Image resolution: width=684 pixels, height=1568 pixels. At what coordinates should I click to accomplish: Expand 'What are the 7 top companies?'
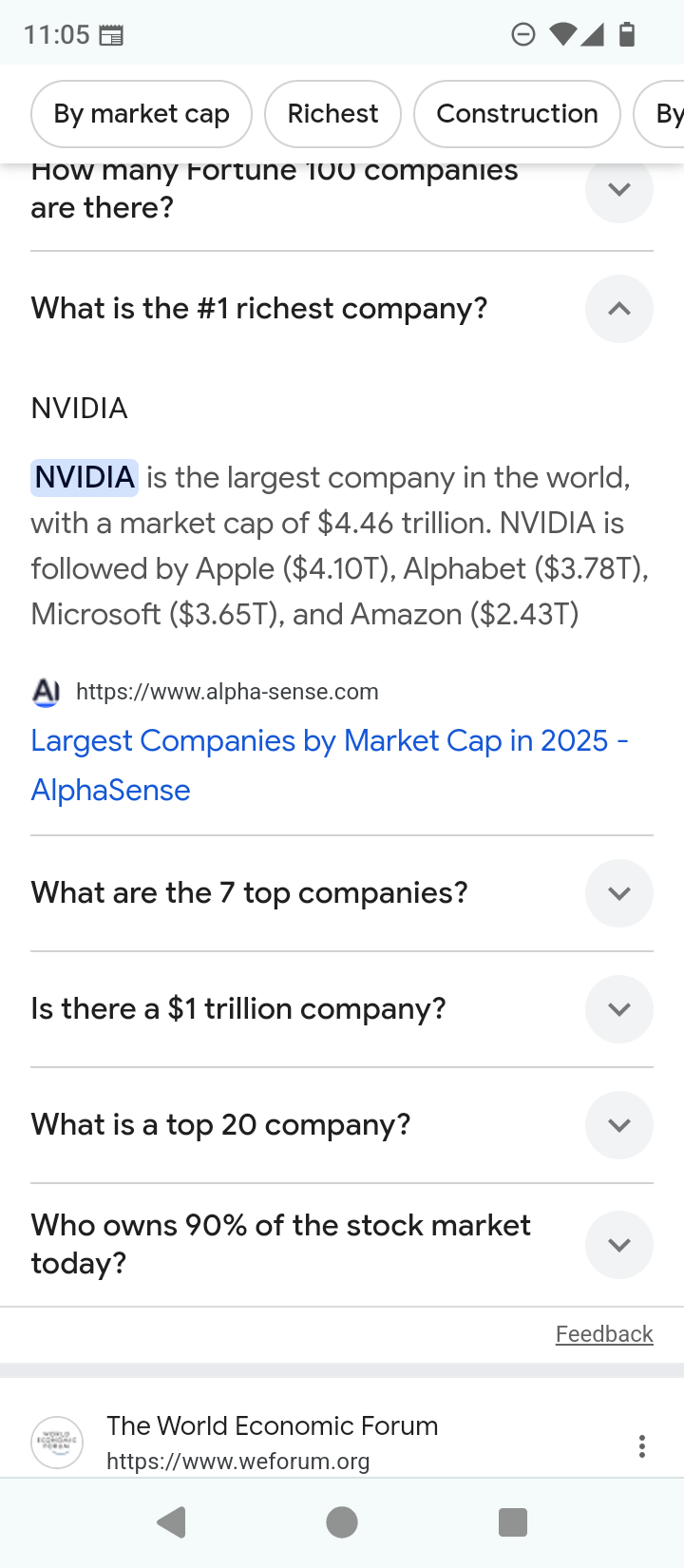pyautogui.click(x=618, y=893)
